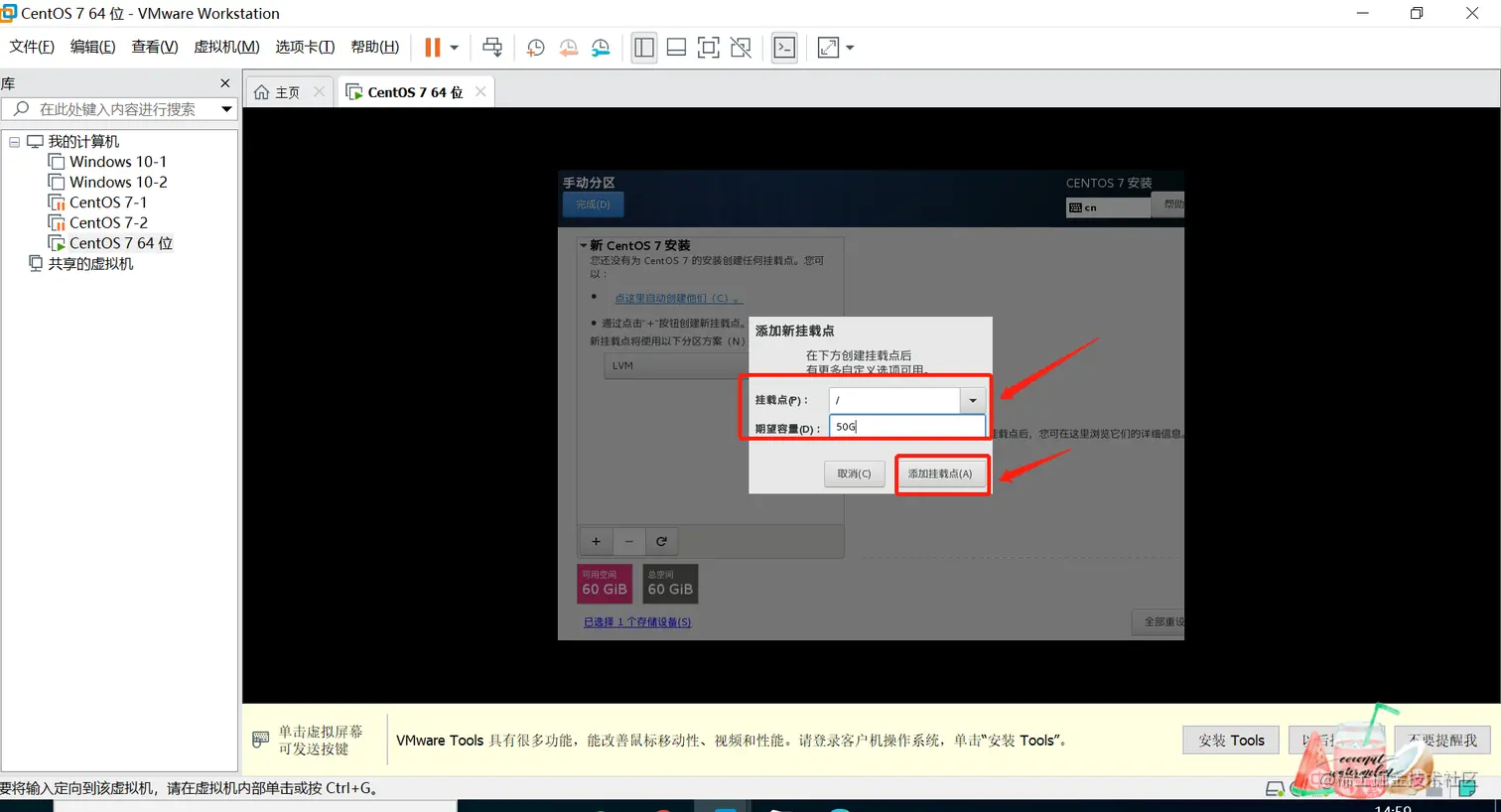Select 我的计算机 in the library
This screenshot has width=1501, height=812.
83,142
